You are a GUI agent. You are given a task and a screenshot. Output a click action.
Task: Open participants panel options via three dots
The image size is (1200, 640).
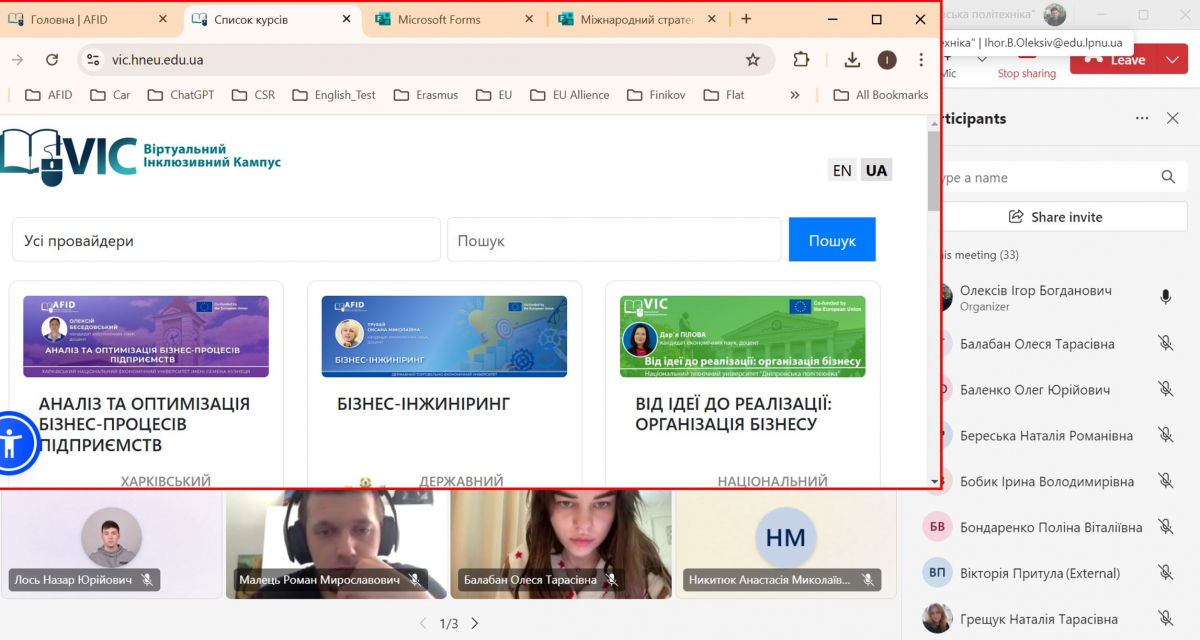[1141, 118]
